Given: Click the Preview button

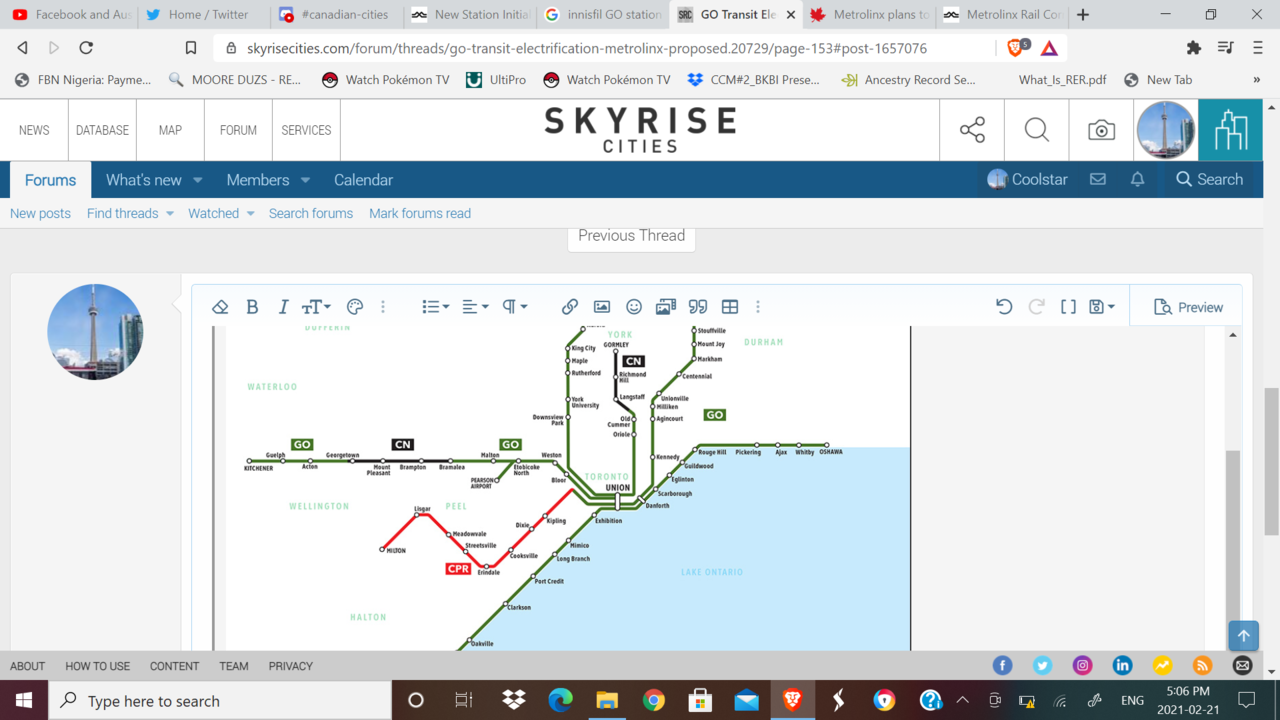Looking at the screenshot, I should click(1188, 307).
